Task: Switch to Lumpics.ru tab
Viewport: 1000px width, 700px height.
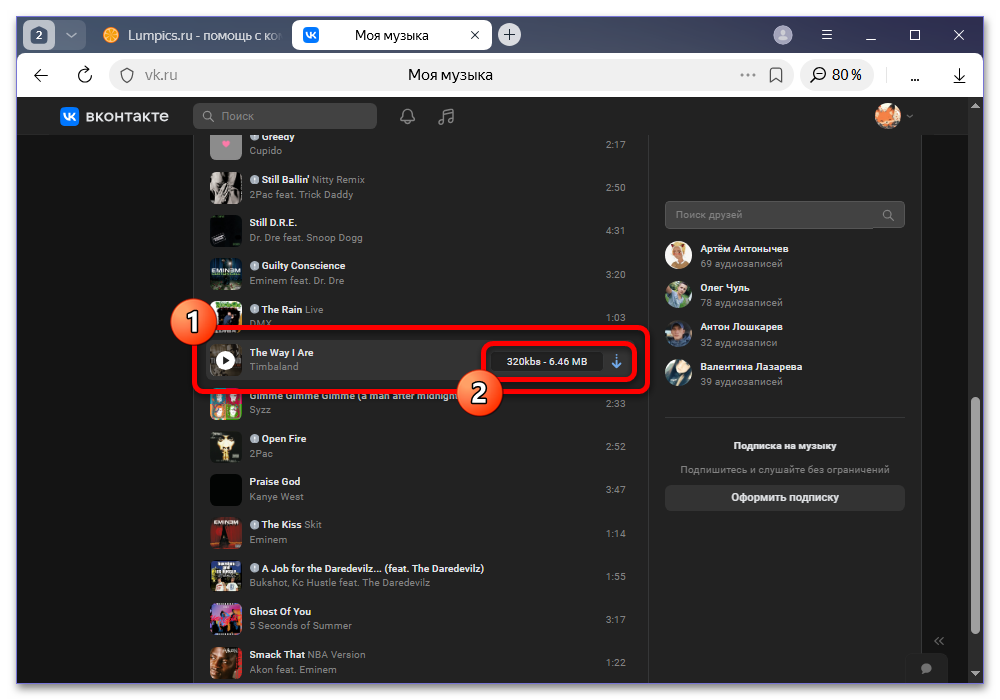Action: (192, 35)
